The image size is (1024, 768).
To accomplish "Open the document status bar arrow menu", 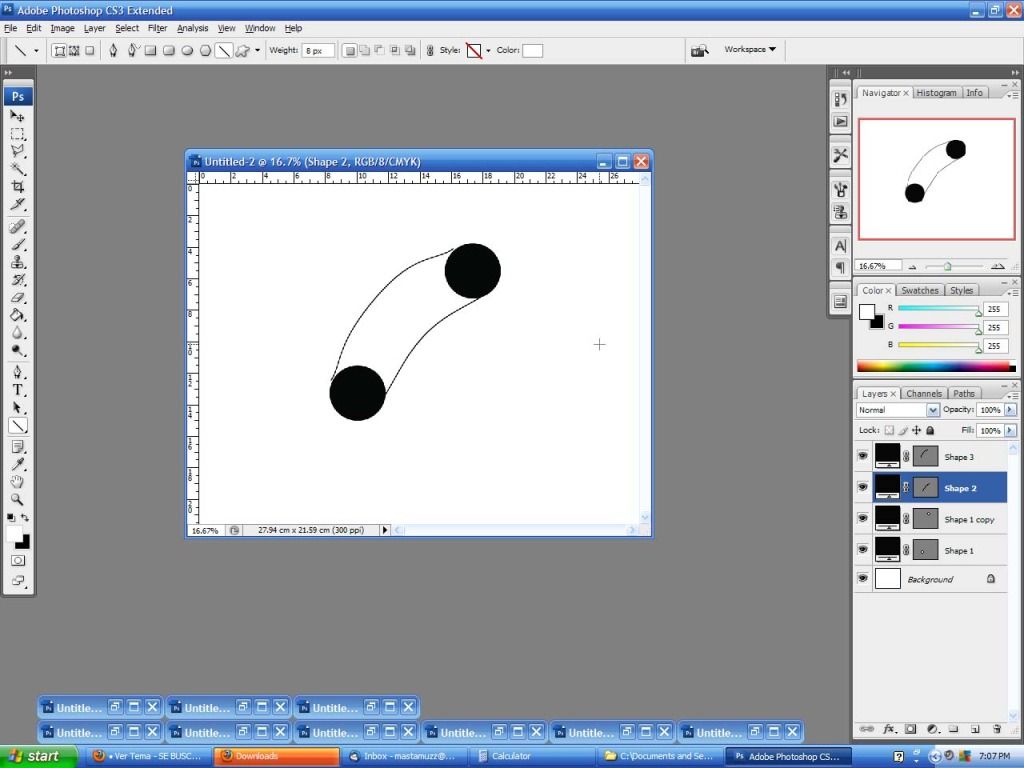I will (385, 530).
